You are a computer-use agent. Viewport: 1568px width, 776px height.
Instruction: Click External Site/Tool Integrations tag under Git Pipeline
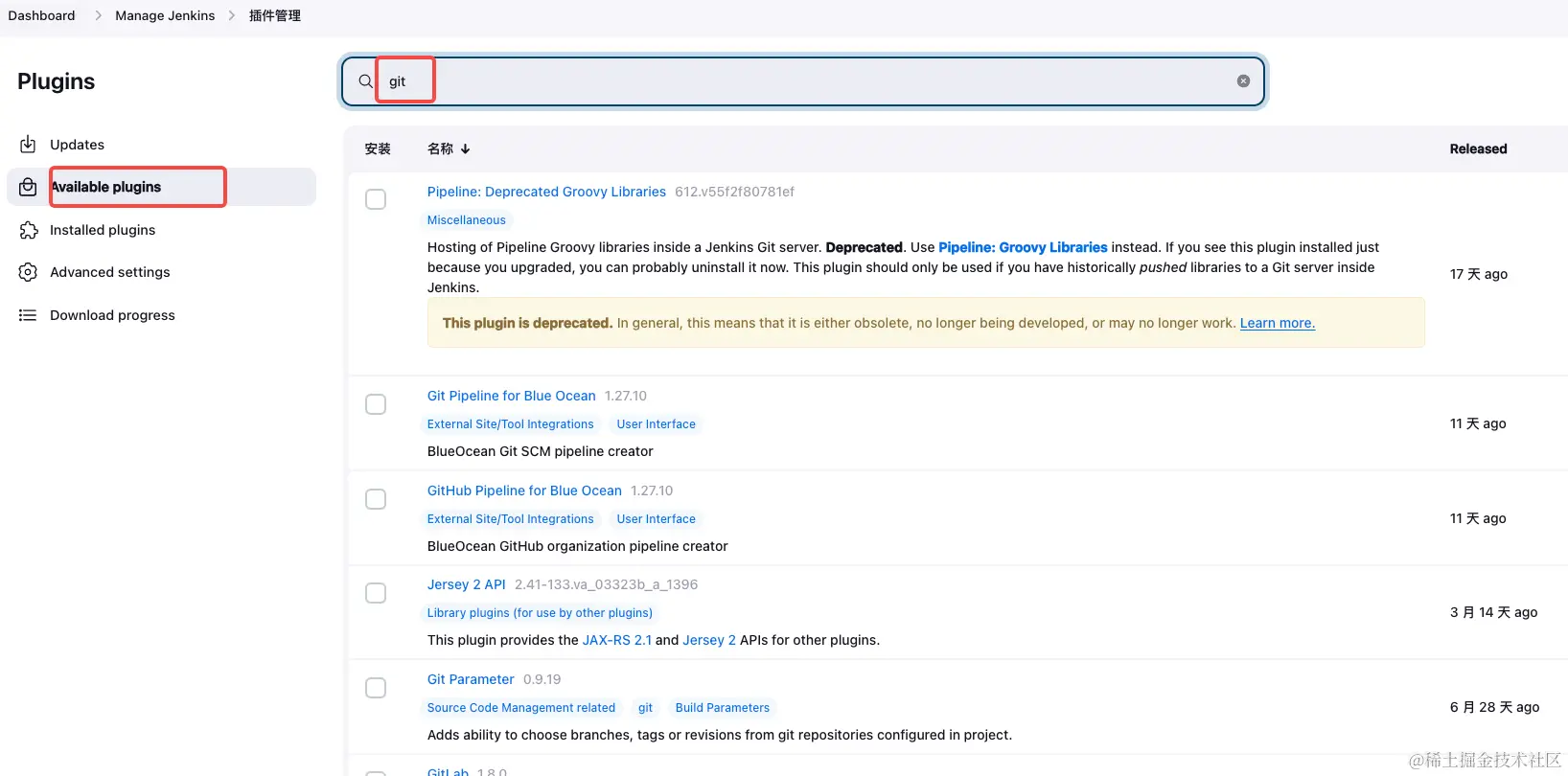point(511,424)
